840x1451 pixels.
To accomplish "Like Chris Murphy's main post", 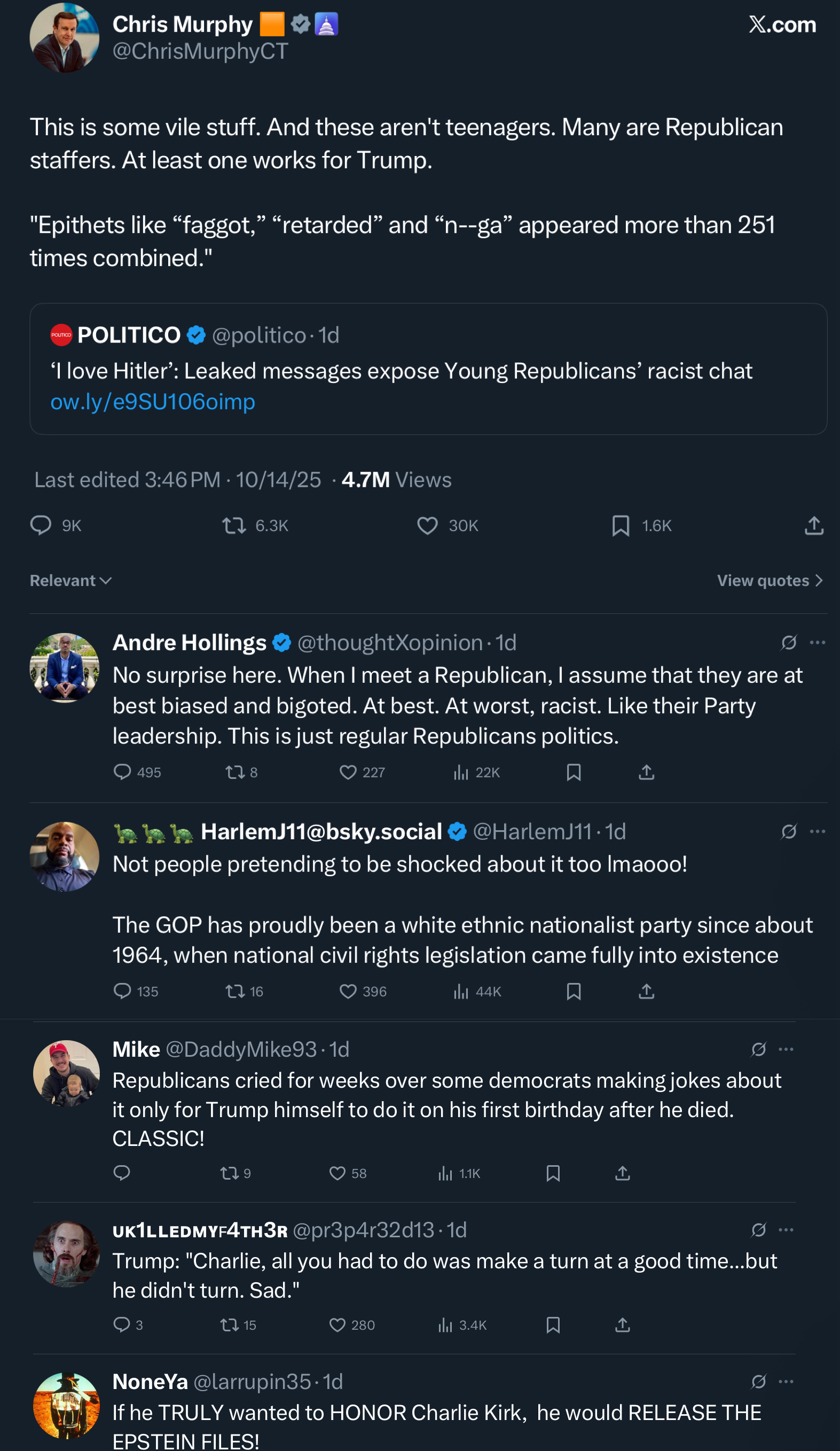I will click(x=427, y=526).
